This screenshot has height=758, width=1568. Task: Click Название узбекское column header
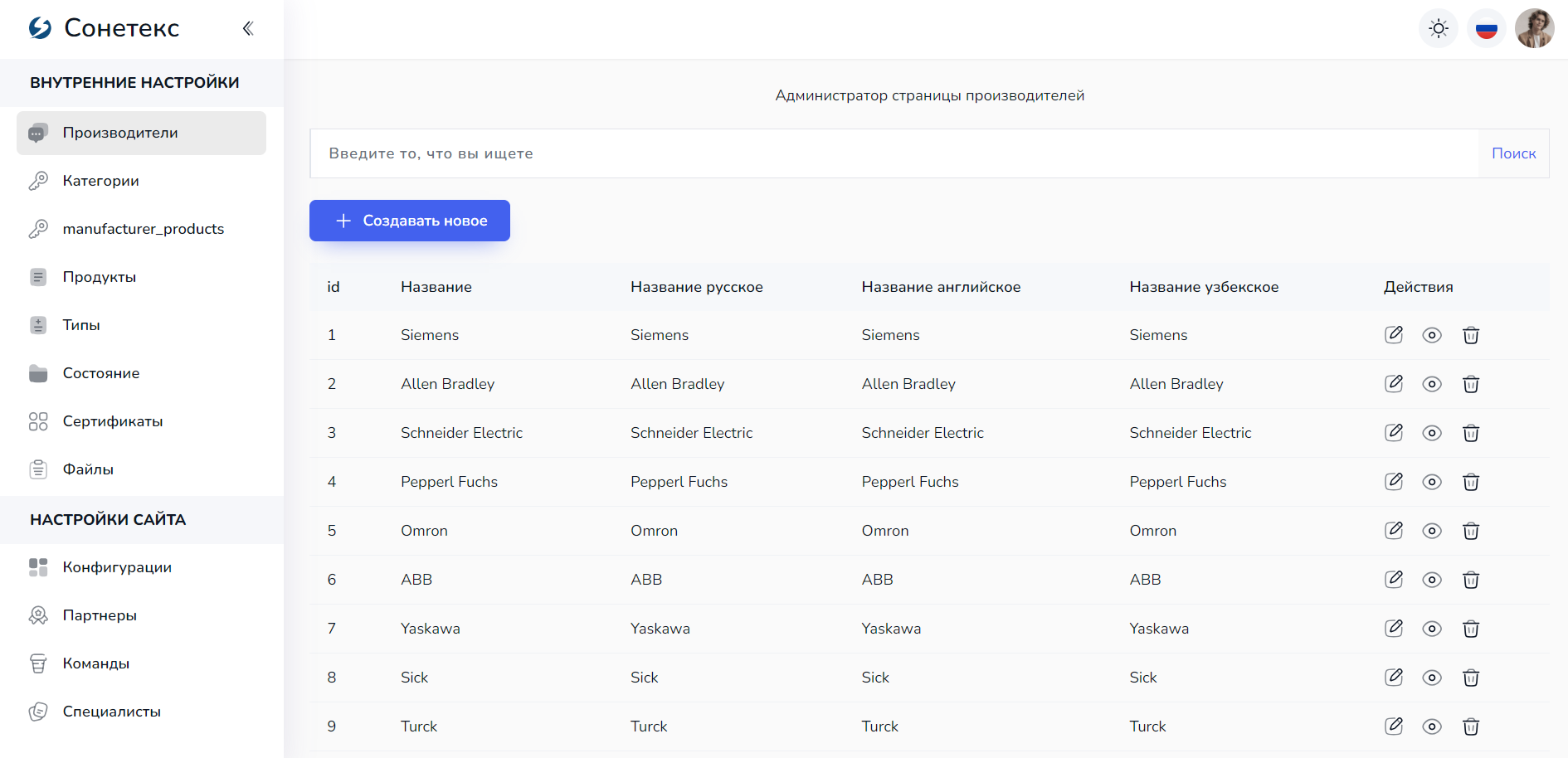pos(1204,287)
